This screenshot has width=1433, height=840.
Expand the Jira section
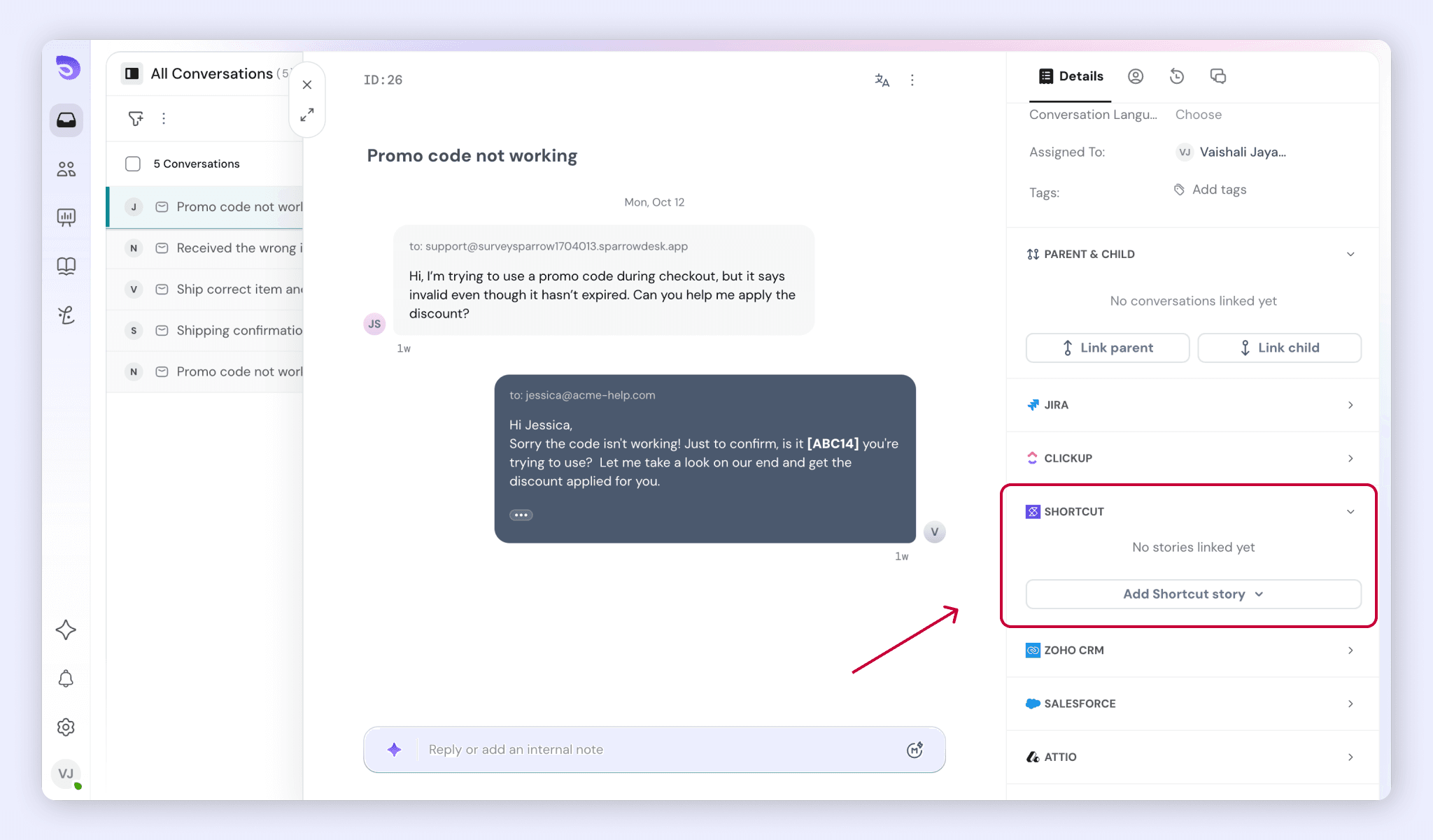coord(1350,405)
